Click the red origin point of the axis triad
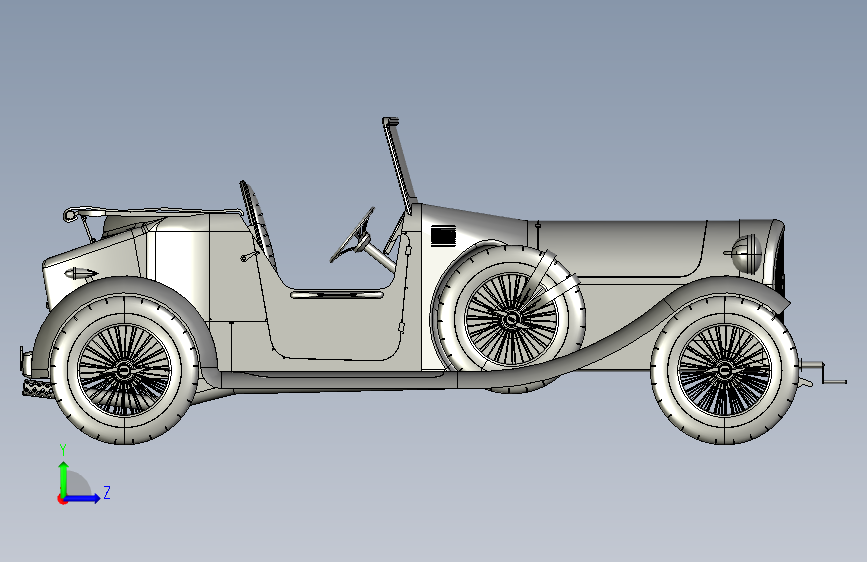 click(62, 499)
